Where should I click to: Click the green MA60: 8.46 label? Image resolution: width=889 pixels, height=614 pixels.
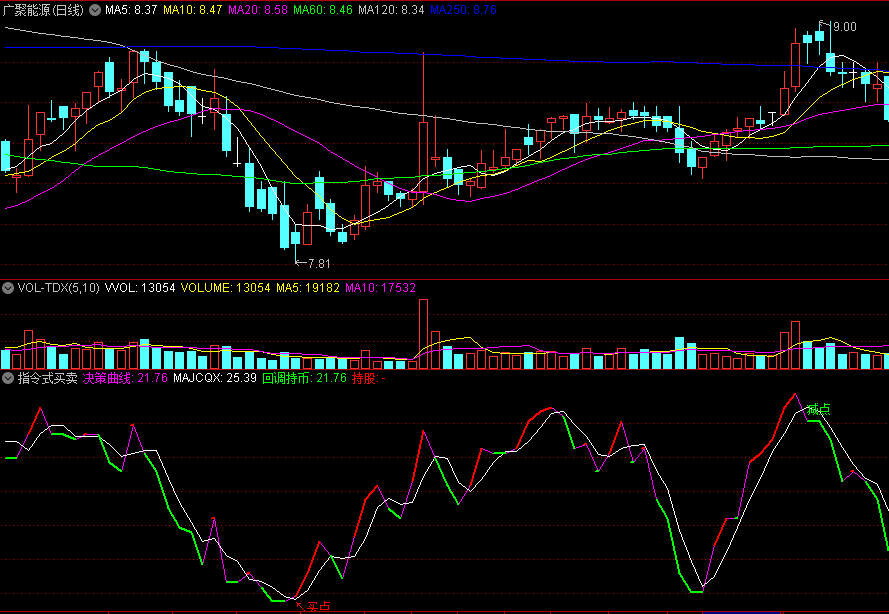(323, 10)
